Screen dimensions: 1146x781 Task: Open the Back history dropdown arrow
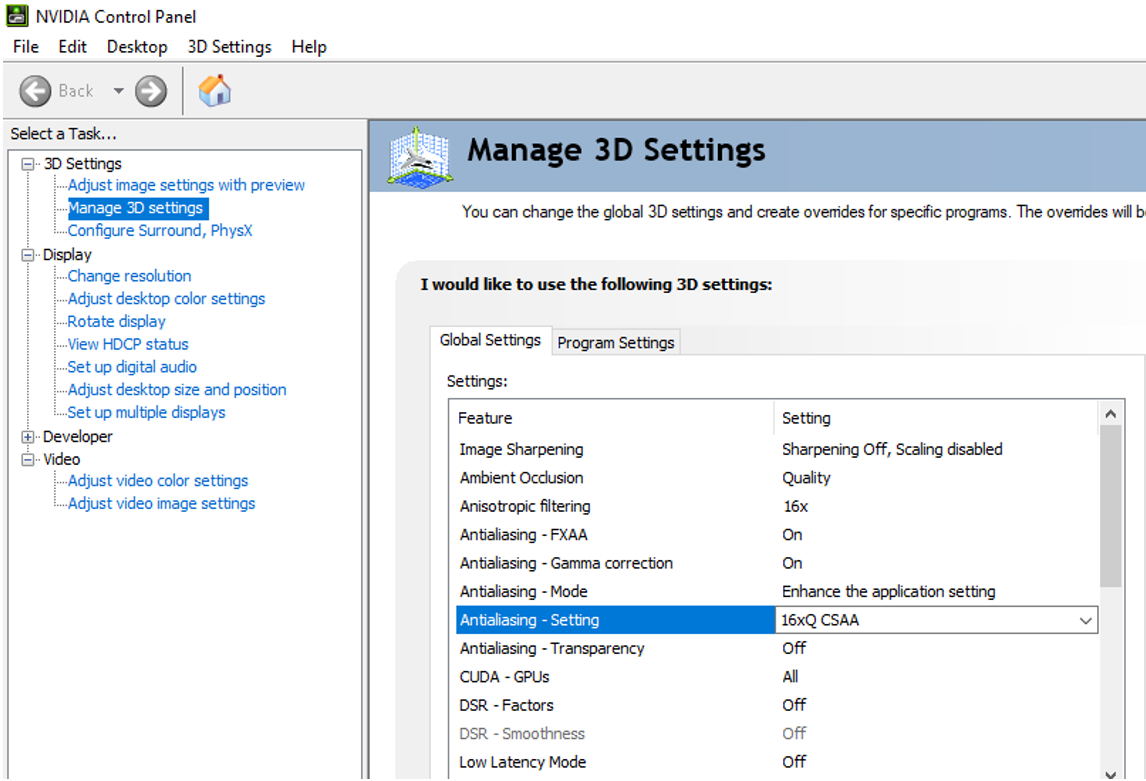point(118,91)
